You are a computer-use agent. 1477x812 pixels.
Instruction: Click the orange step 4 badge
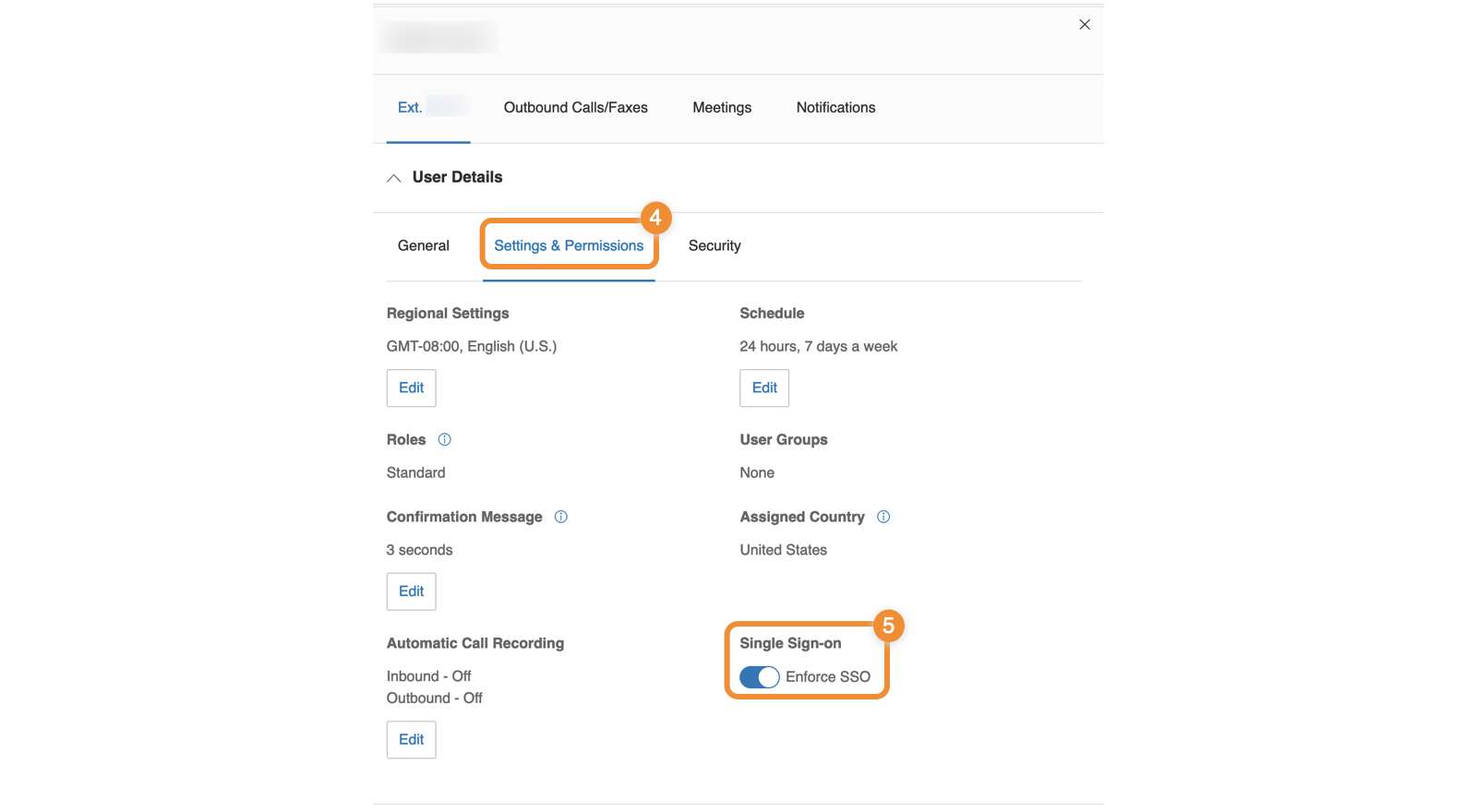tap(655, 218)
